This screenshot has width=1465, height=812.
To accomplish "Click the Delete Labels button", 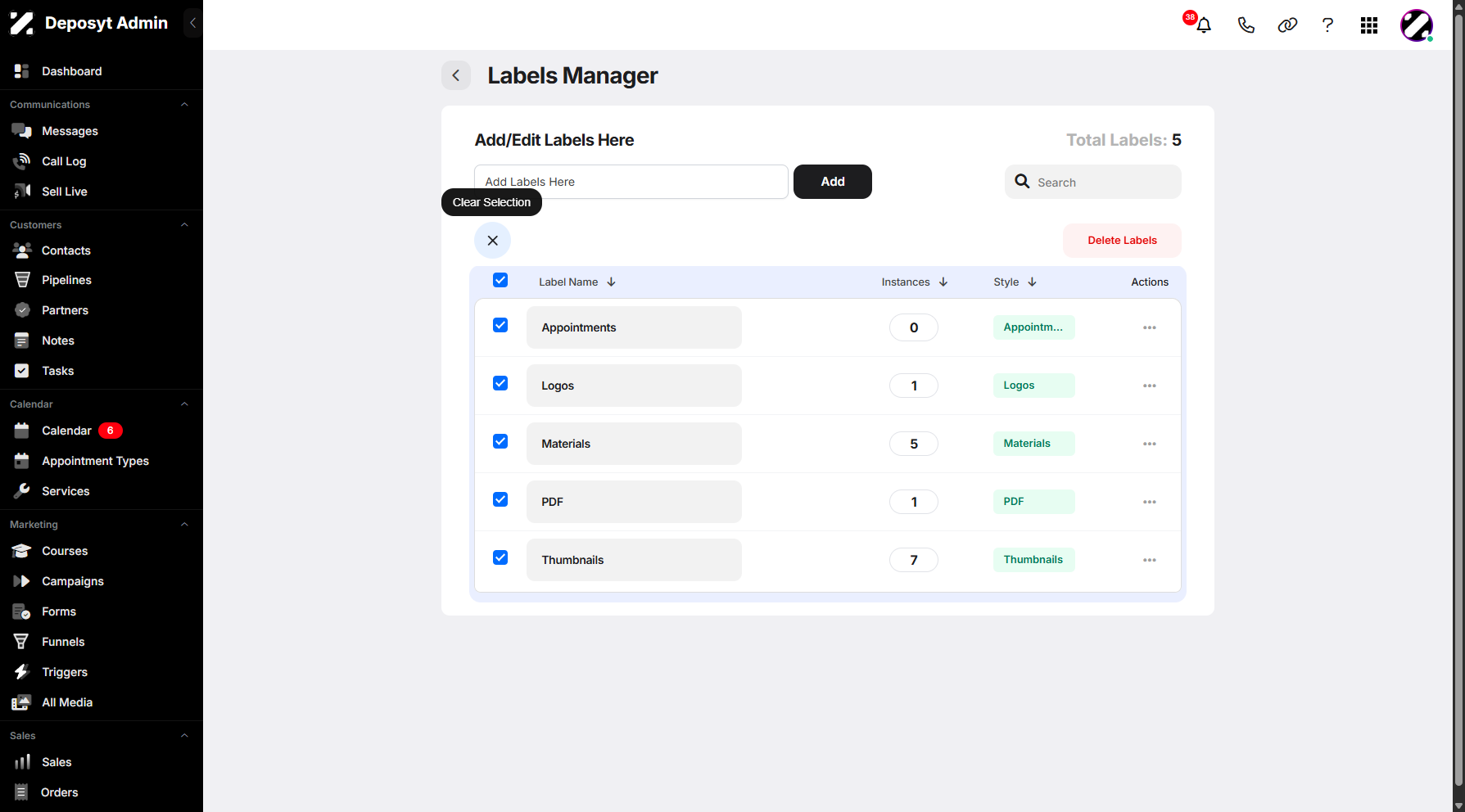I will (x=1122, y=241).
